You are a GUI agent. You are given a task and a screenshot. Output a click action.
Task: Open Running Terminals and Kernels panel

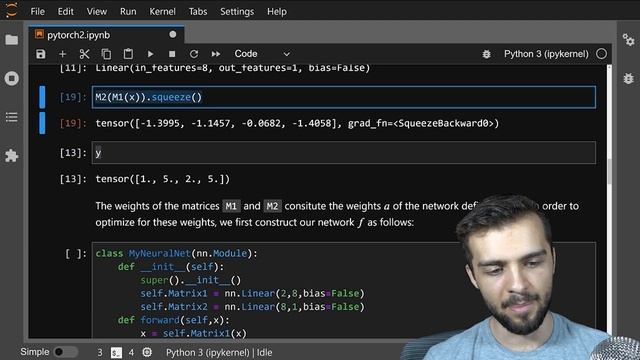click(11, 78)
